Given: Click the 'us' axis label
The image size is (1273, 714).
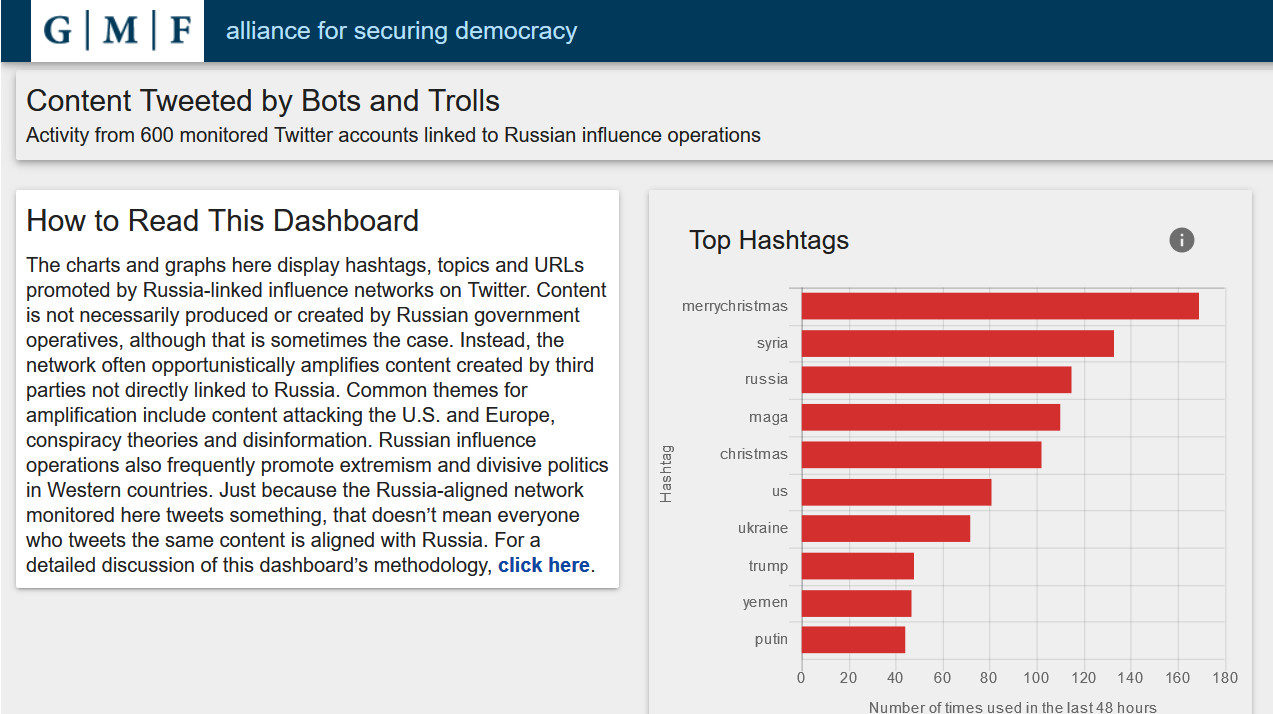Looking at the screenshot, I should tap(780, 491).
